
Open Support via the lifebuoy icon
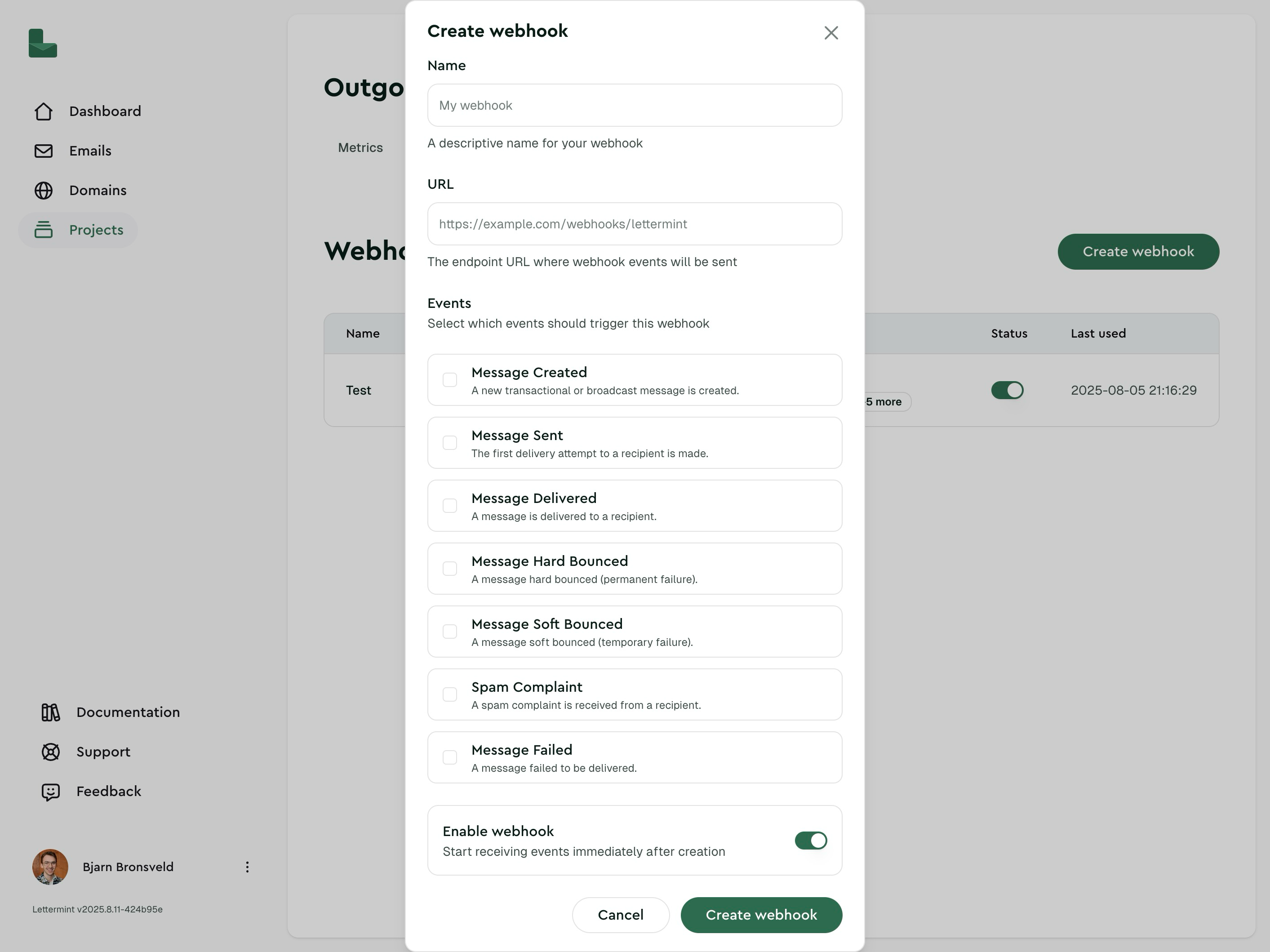pos(50,752)
